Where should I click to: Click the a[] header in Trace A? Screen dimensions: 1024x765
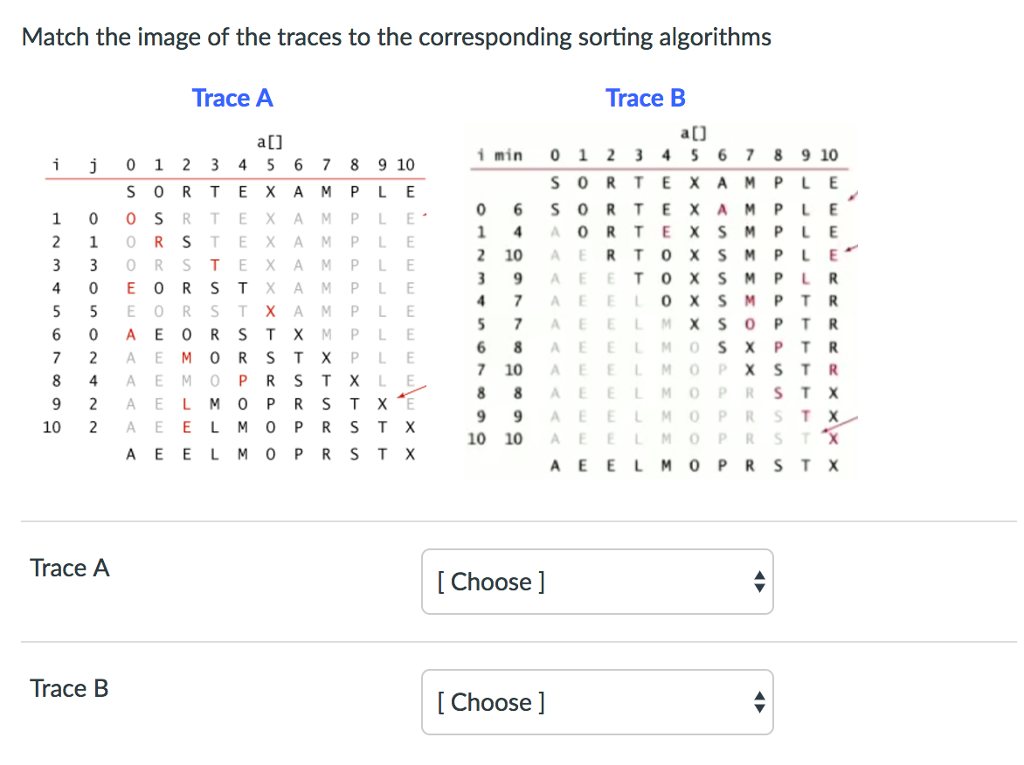pos(269,142)
